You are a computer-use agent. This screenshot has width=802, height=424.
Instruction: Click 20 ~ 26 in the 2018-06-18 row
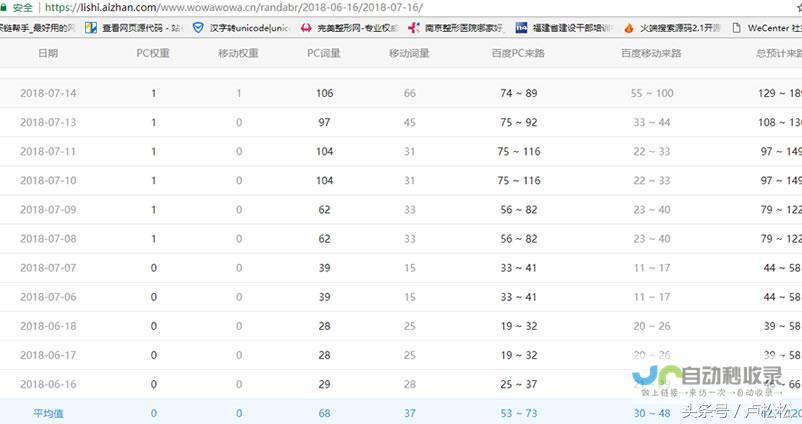[652, 326]
